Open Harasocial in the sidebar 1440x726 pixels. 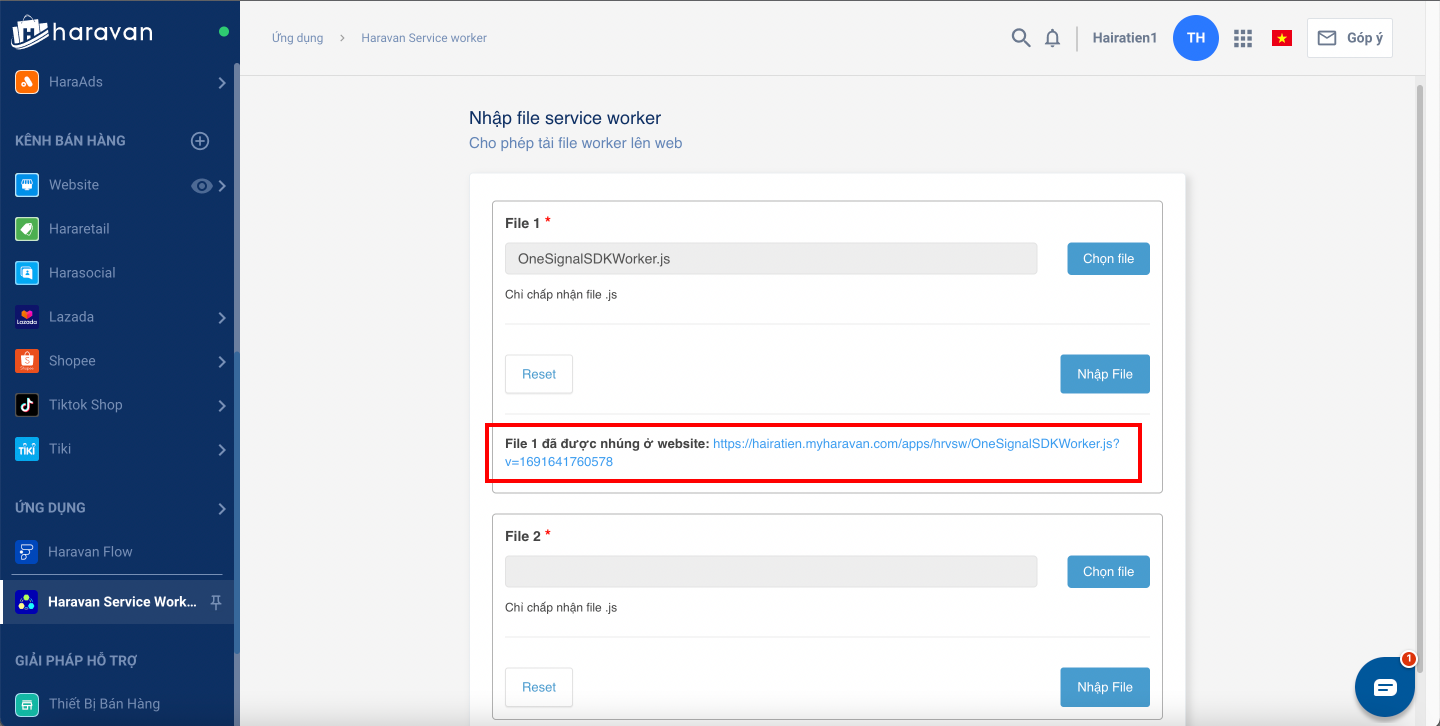[82, 273]
